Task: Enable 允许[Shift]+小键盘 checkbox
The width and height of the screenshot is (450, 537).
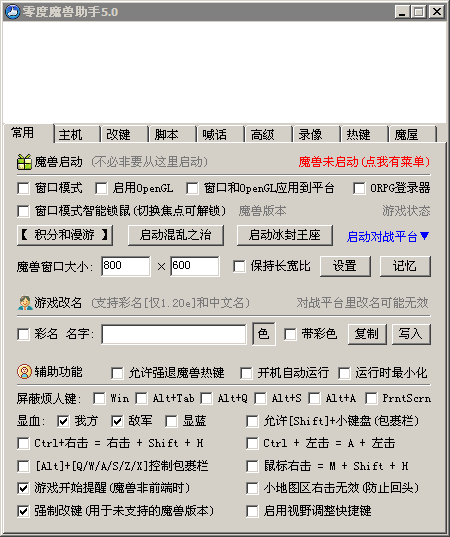Action: coord(252,421)
